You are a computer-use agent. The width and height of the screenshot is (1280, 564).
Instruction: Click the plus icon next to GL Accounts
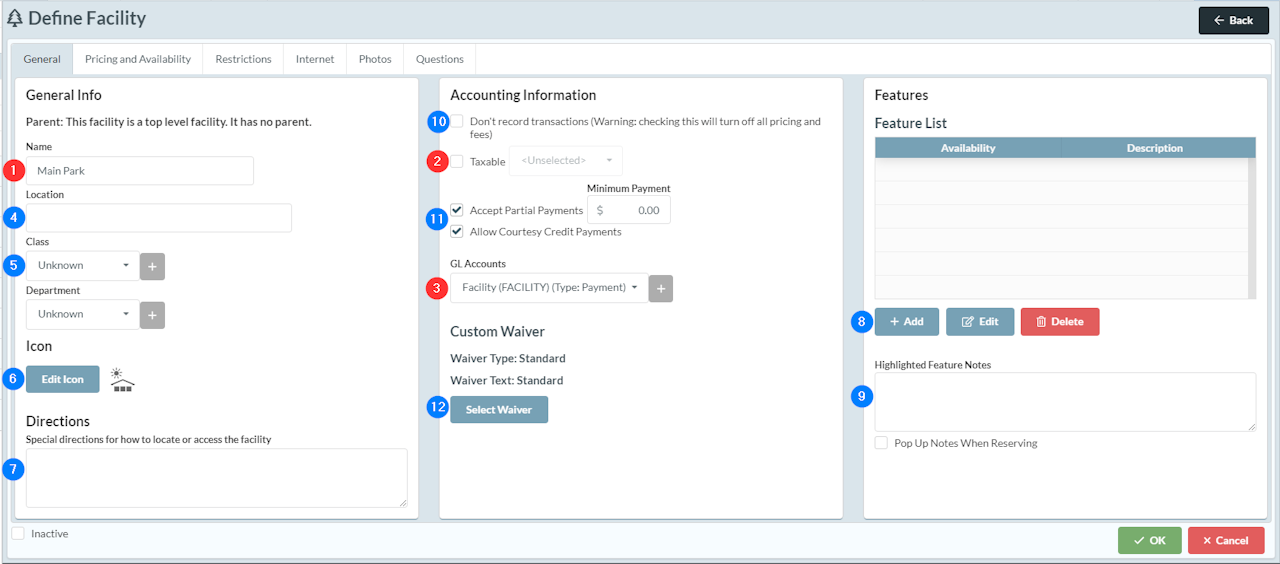(660, 288)
